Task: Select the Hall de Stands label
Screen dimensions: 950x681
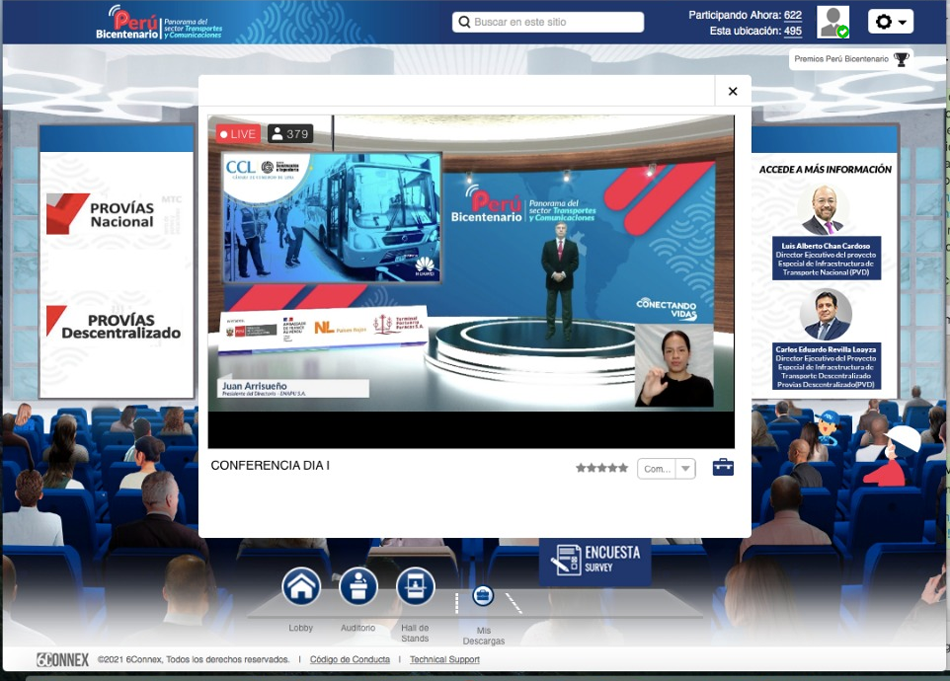Action: point(415,633)
